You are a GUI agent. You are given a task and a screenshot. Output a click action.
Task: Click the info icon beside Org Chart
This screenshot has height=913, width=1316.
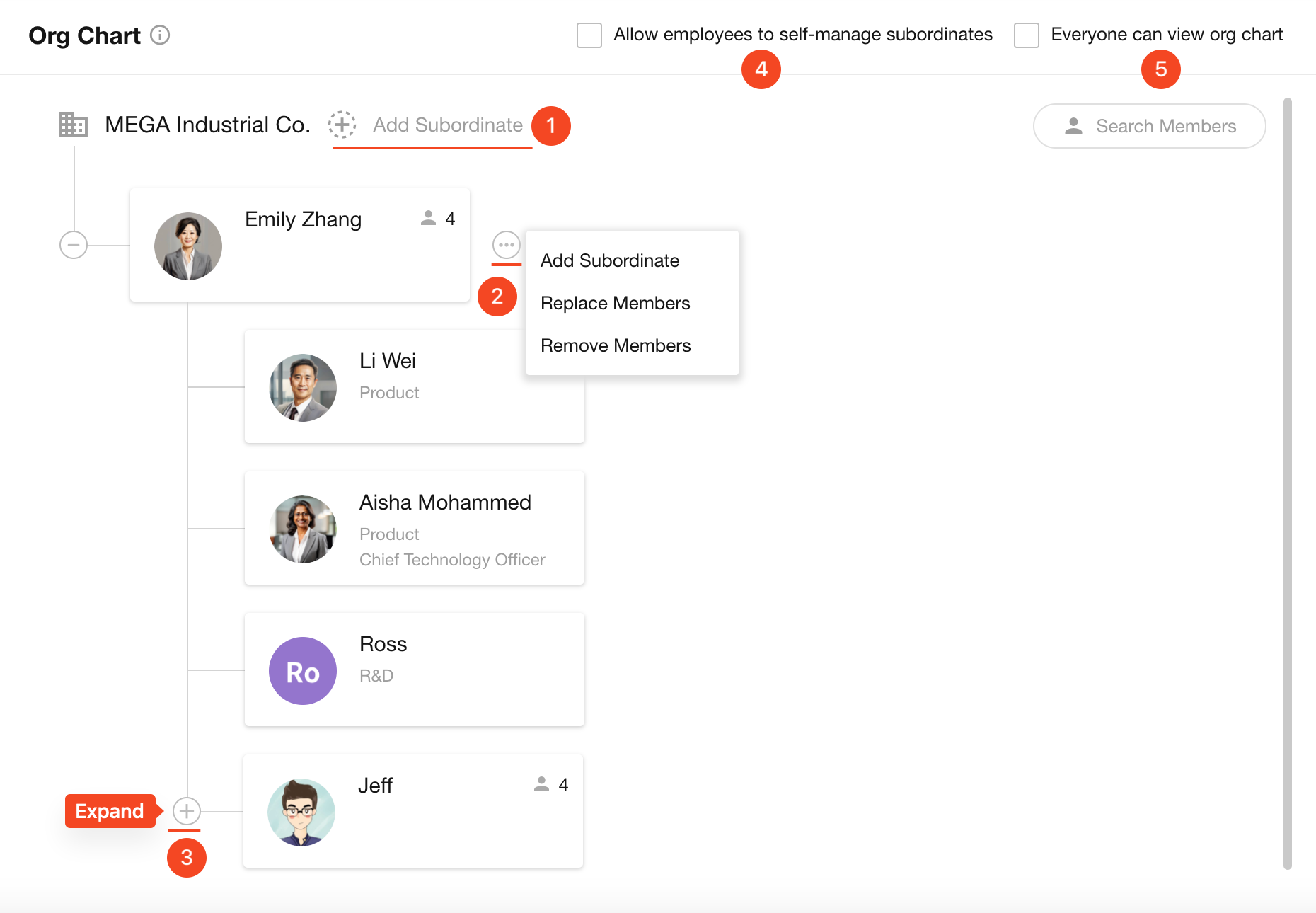pyautogui.click(x=161, y=35)
